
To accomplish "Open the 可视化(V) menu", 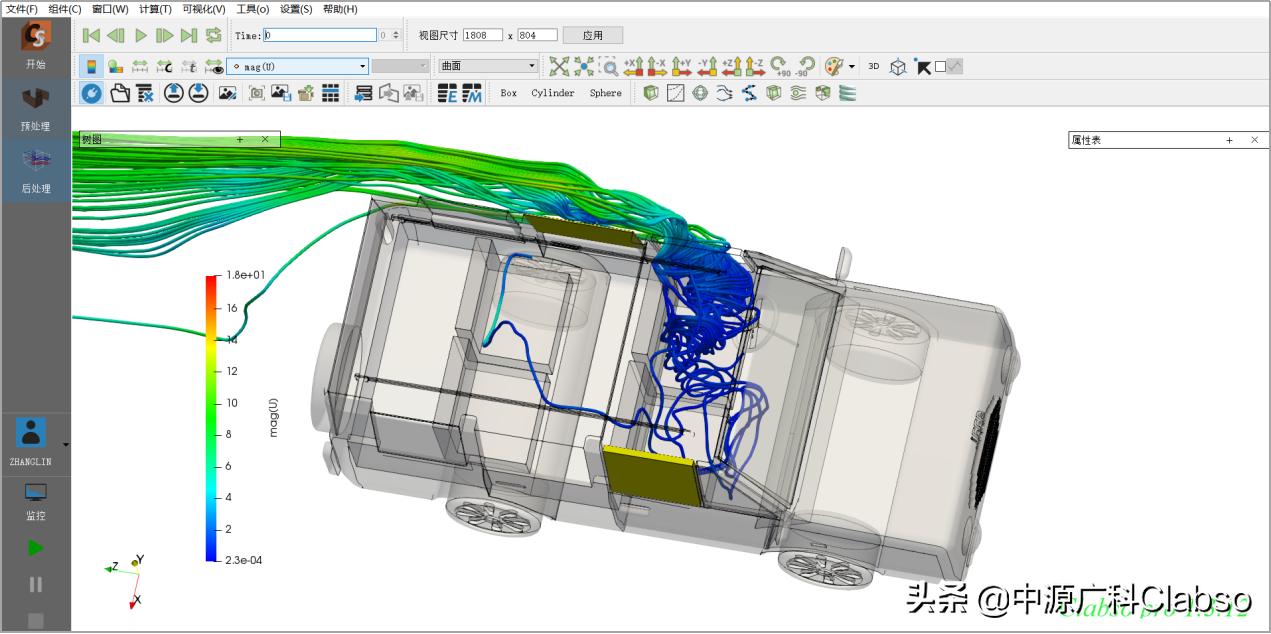I will [204, 9].
